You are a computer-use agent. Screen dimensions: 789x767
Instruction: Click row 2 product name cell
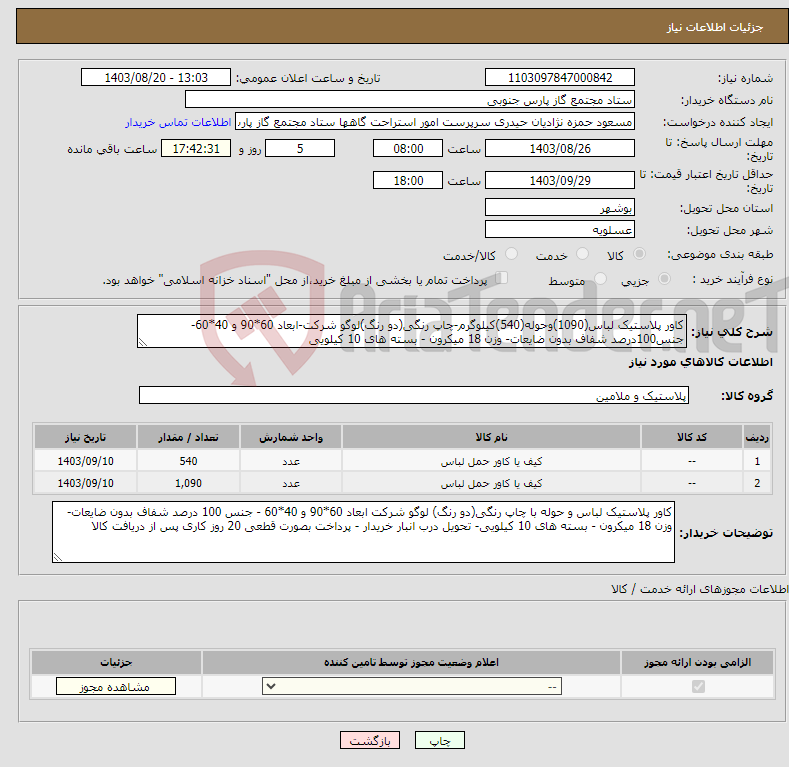coord(491,483)
